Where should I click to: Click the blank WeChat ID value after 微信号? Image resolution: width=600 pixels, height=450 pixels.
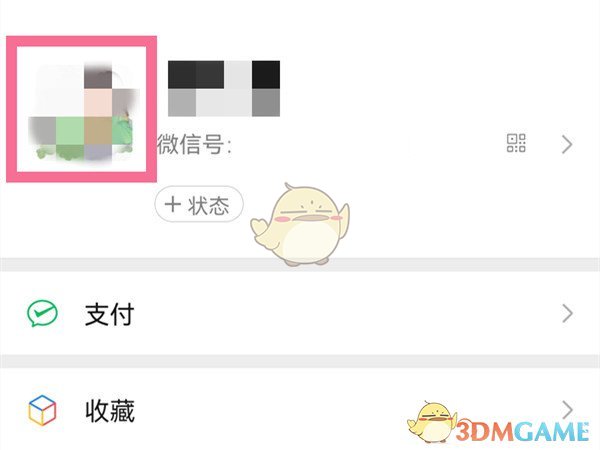(364, 144)
